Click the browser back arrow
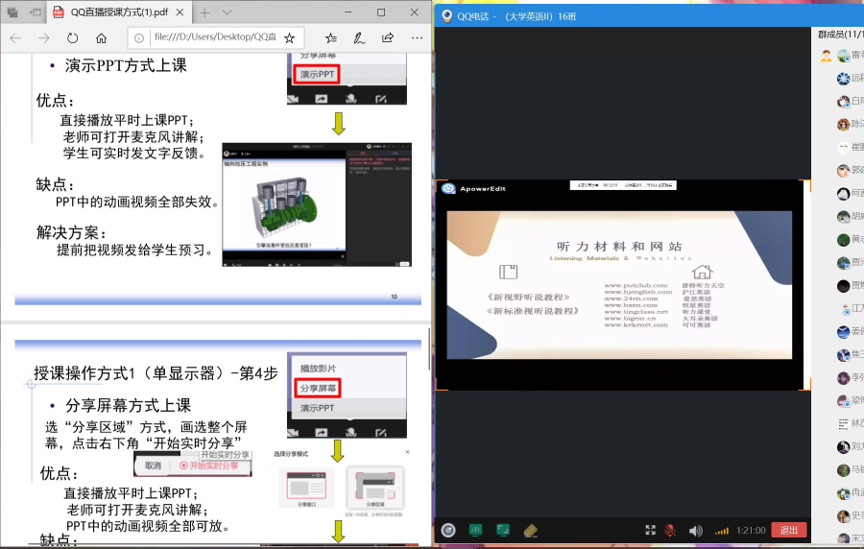Screen dimensions: 864x549 [x=15, y=38]
